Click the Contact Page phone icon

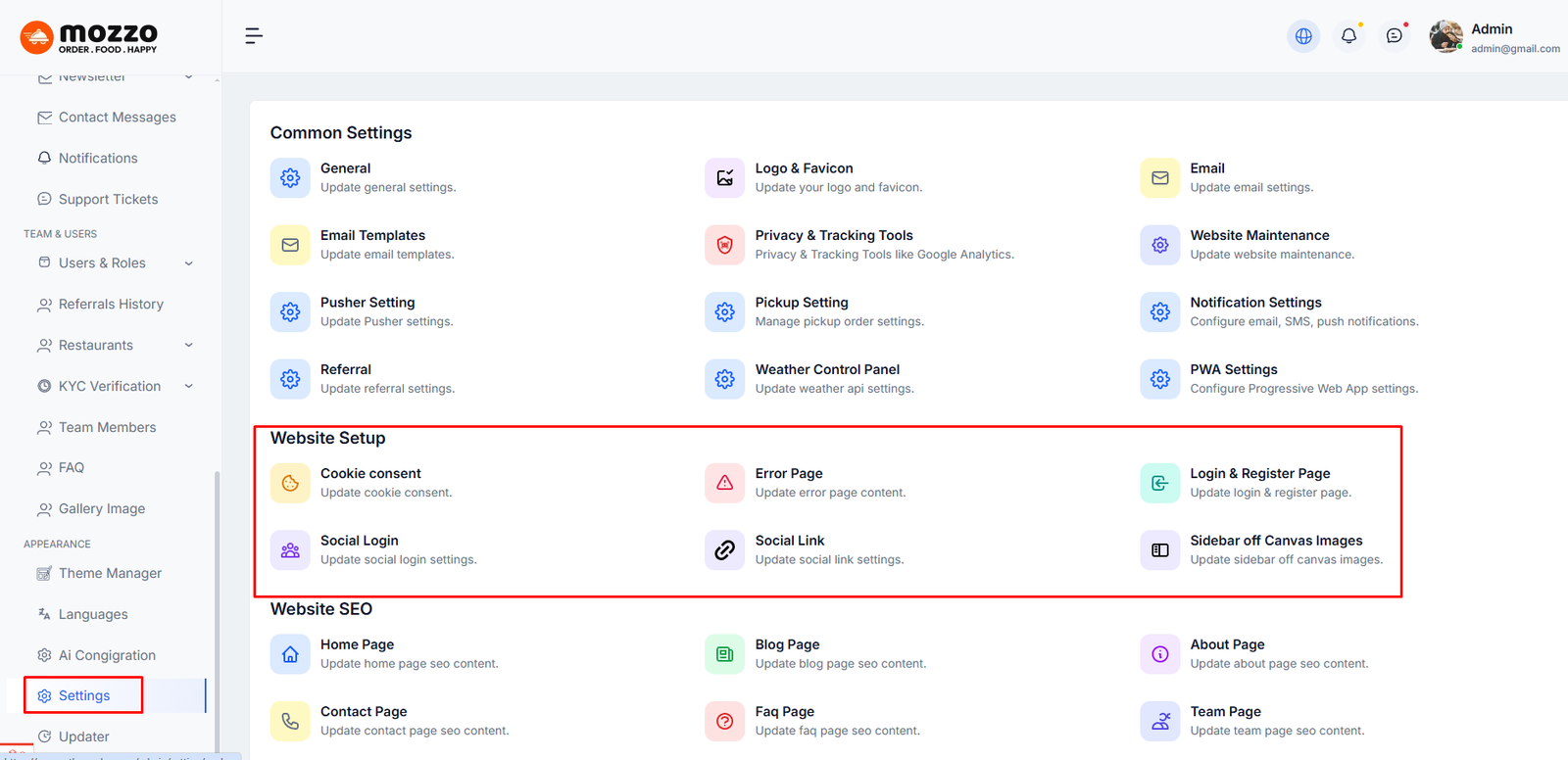290,722
